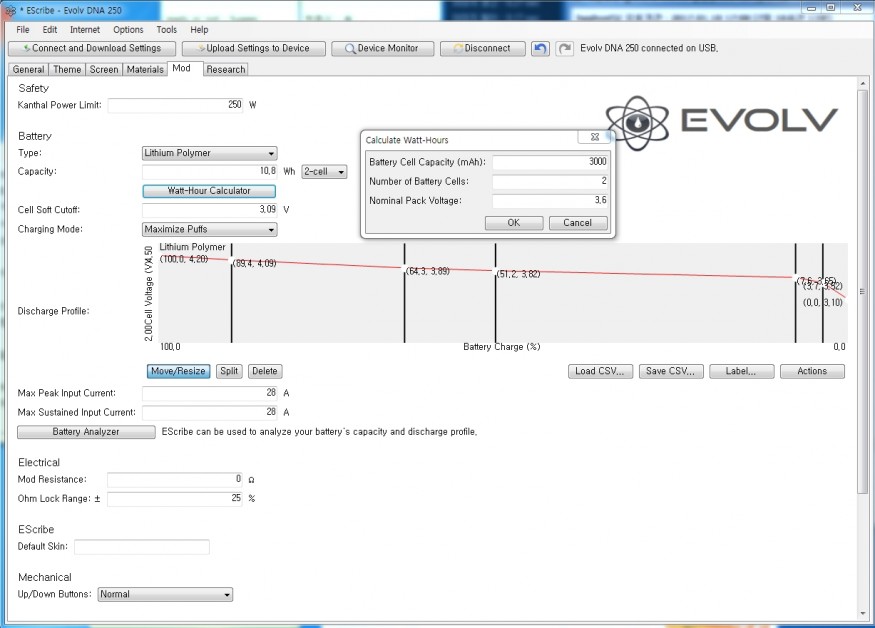This screenshot has height=628, width=875.
Task: Switch to the Materials tab
Action: 145,69
